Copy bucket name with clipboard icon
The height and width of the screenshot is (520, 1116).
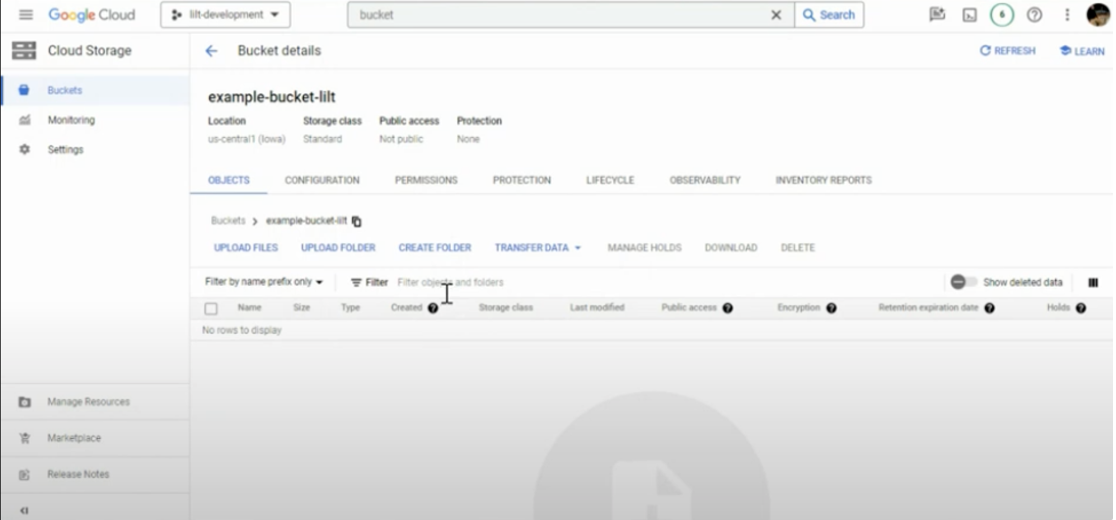click(x=357, y=221)
